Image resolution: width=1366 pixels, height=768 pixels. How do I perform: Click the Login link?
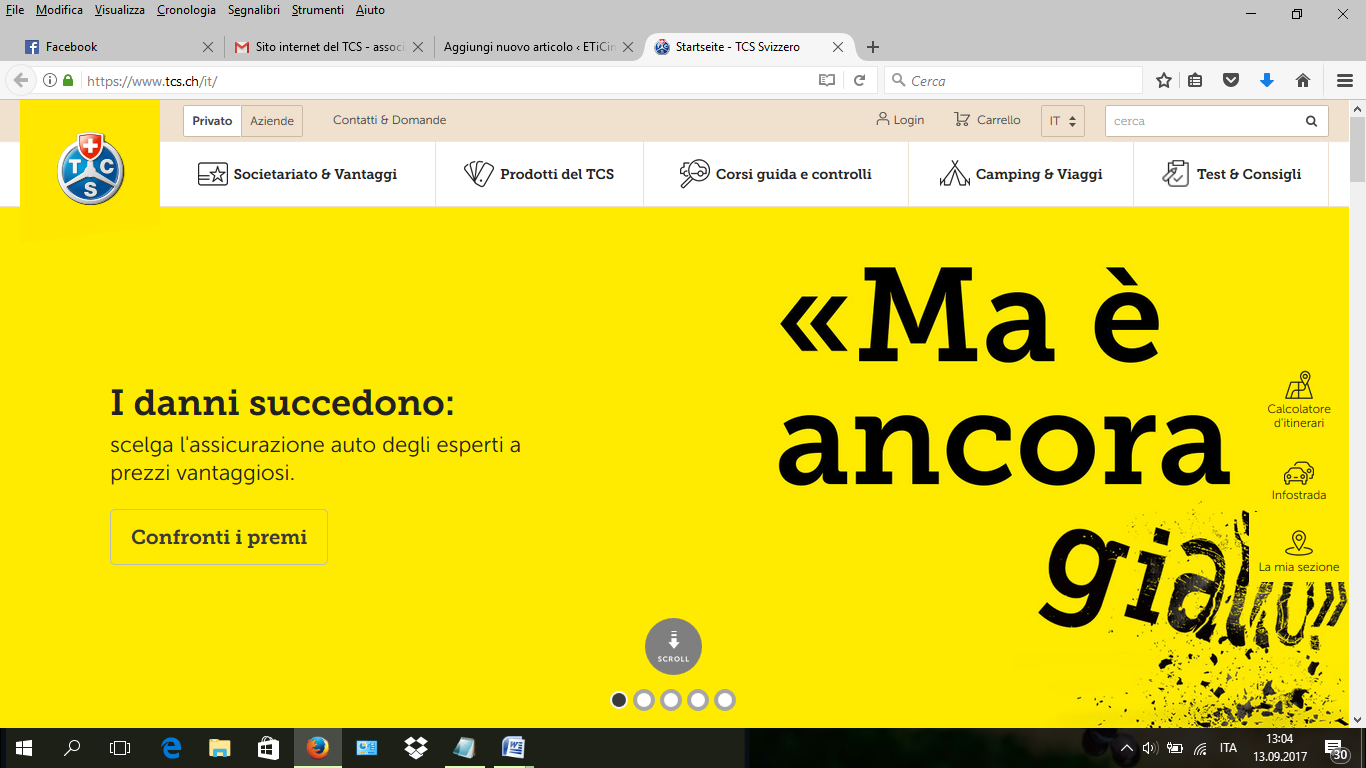pos(900,120)
